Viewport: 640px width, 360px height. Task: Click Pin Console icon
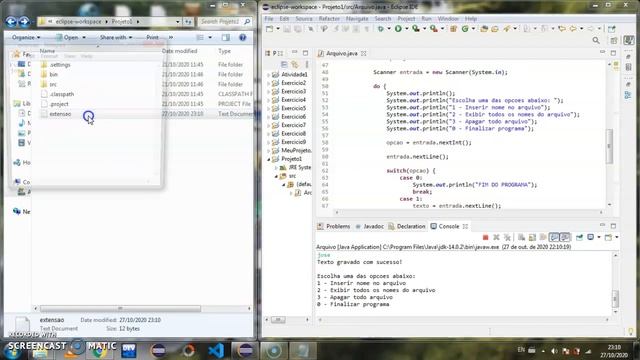(579, 237)
